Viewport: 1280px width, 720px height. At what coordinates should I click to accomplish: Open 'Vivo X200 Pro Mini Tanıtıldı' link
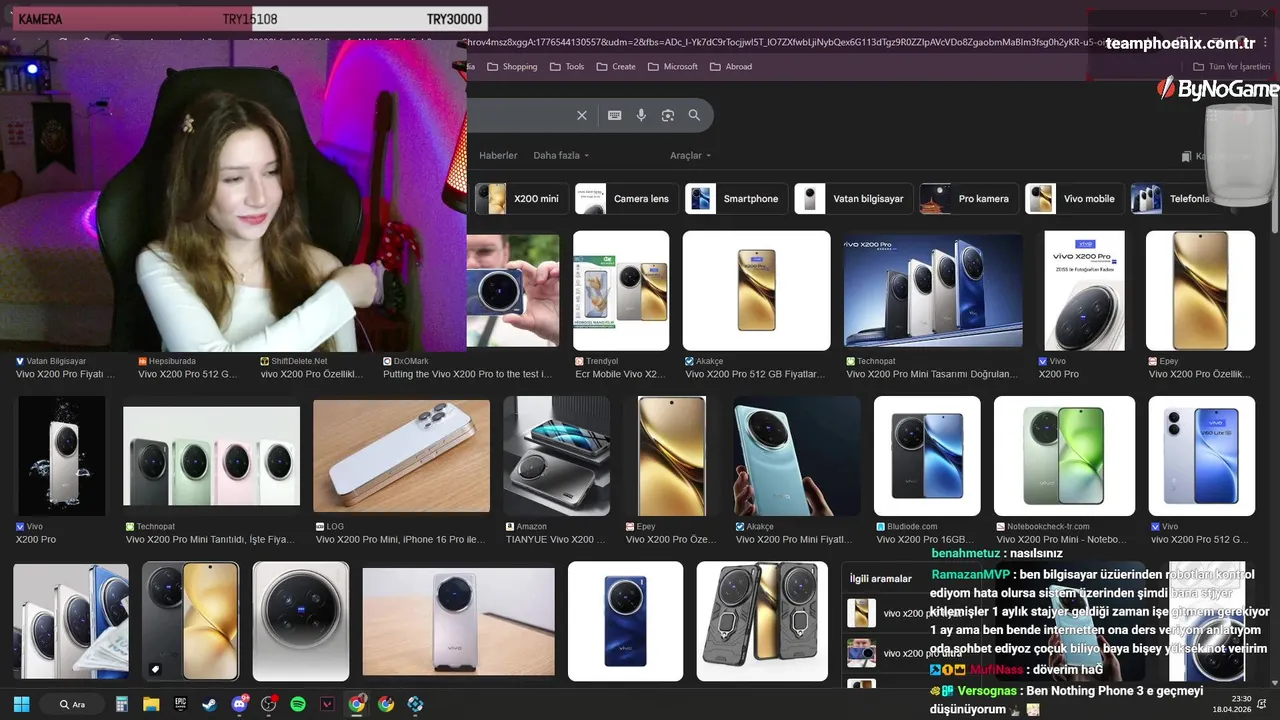coord(210,539)
